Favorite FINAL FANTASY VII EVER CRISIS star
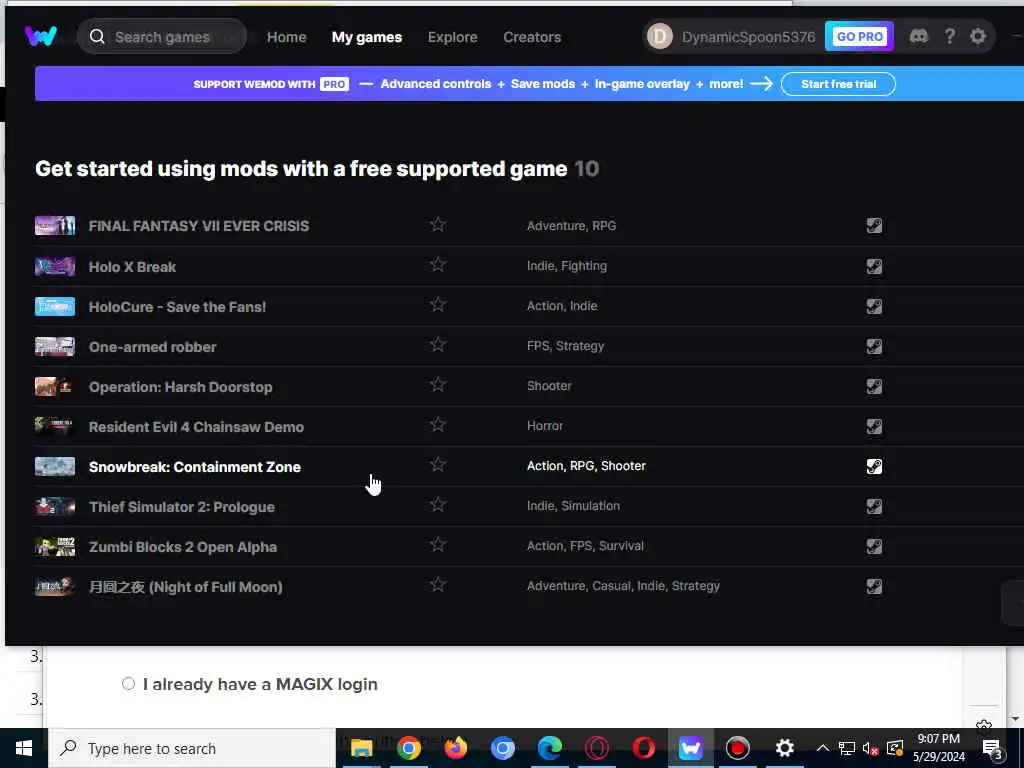This screenshot has width=1024, height=768. [438, 225]
